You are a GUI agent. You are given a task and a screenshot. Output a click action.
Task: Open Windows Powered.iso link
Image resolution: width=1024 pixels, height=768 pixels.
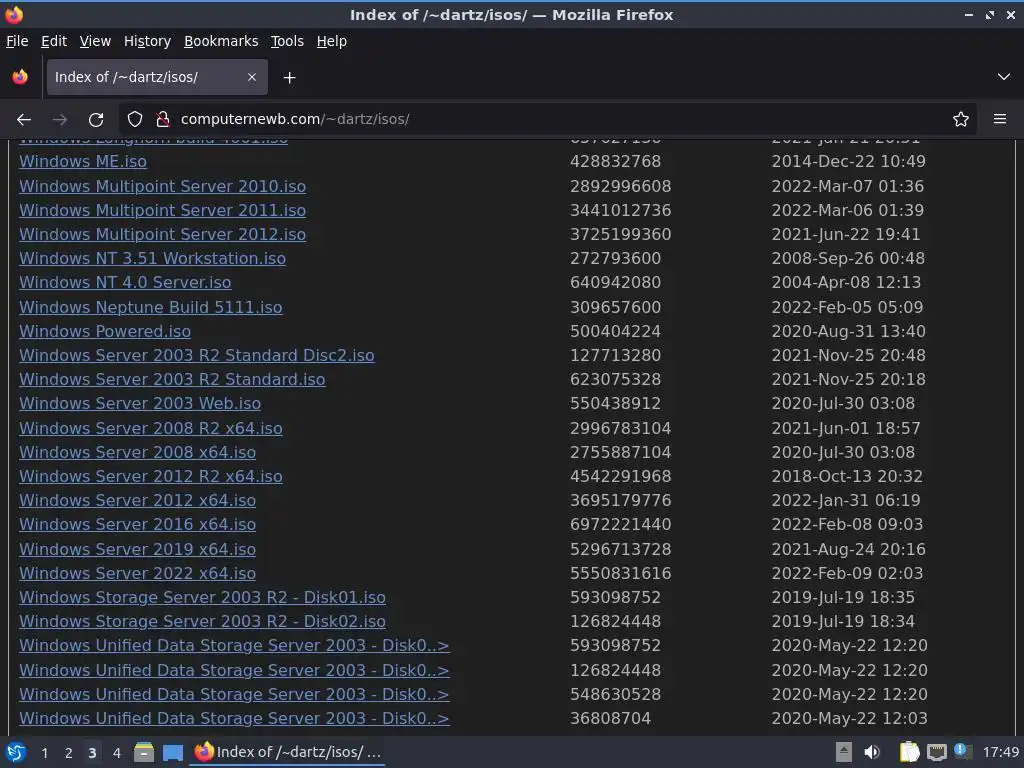click(105, 332)
